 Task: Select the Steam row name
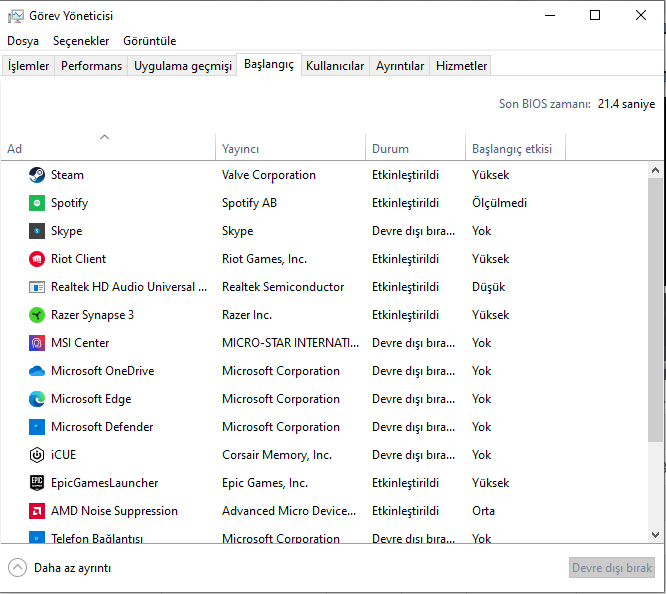click(x=67, y=175)
